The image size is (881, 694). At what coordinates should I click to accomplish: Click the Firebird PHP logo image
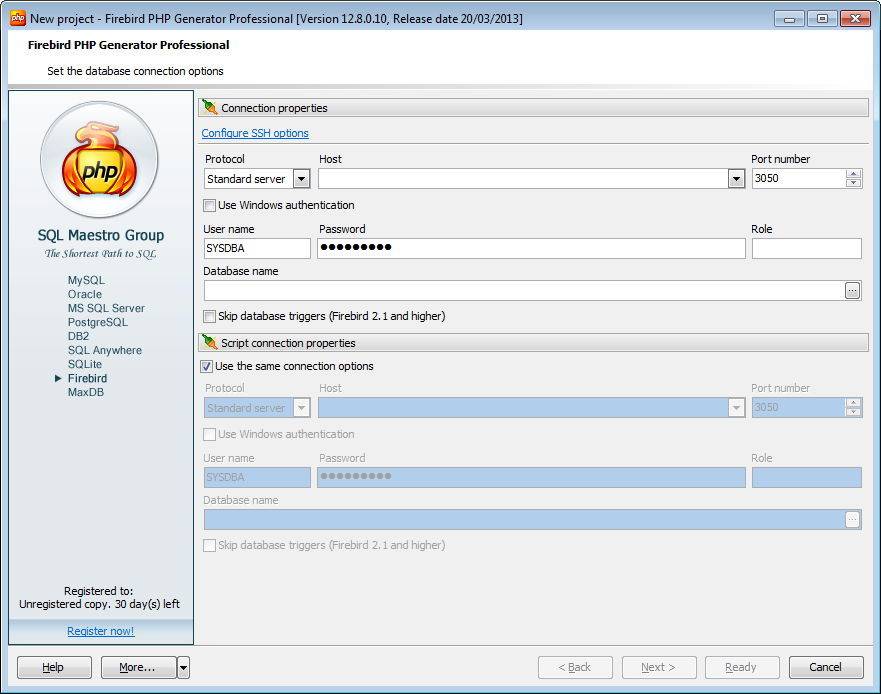pyautogui.click(x=99, y=160)
